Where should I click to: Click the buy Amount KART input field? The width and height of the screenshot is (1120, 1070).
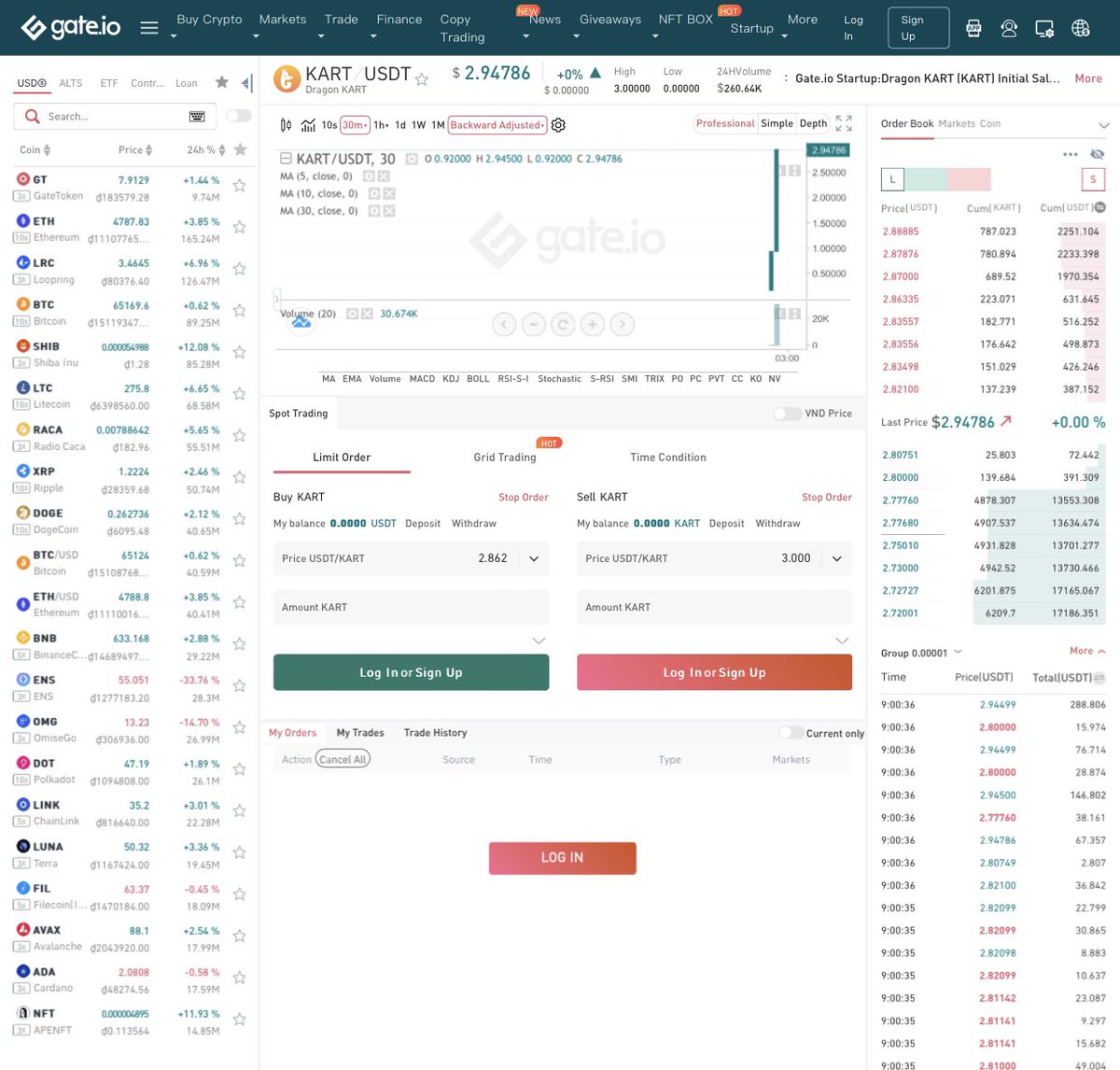point(411,607)
